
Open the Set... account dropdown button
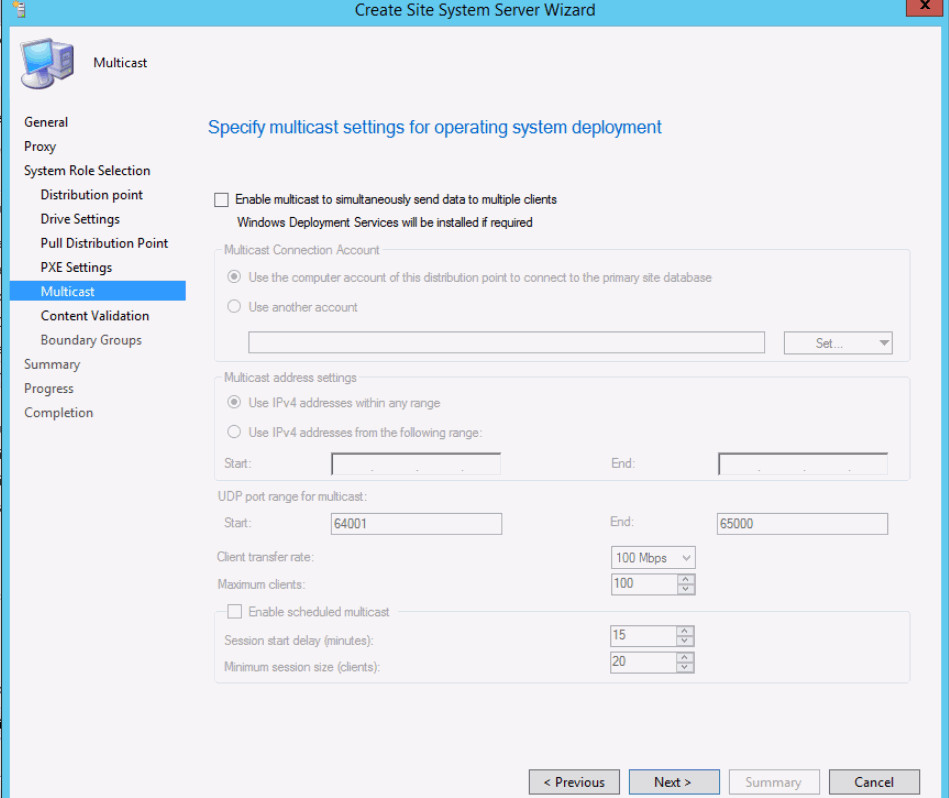[x=838, y=343]
